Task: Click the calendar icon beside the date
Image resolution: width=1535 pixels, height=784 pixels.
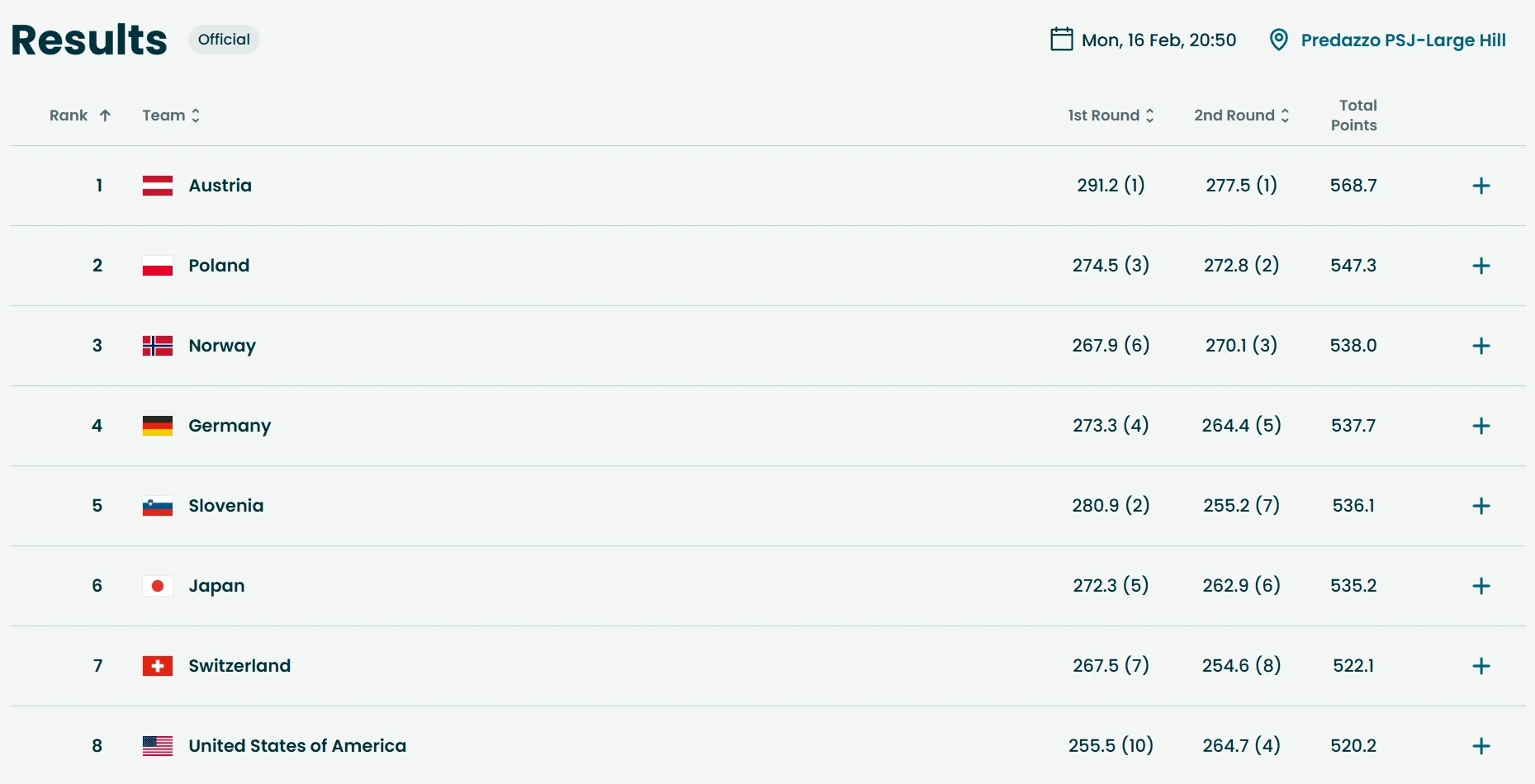Action: pyautogui.click(x=1061, y=40)
